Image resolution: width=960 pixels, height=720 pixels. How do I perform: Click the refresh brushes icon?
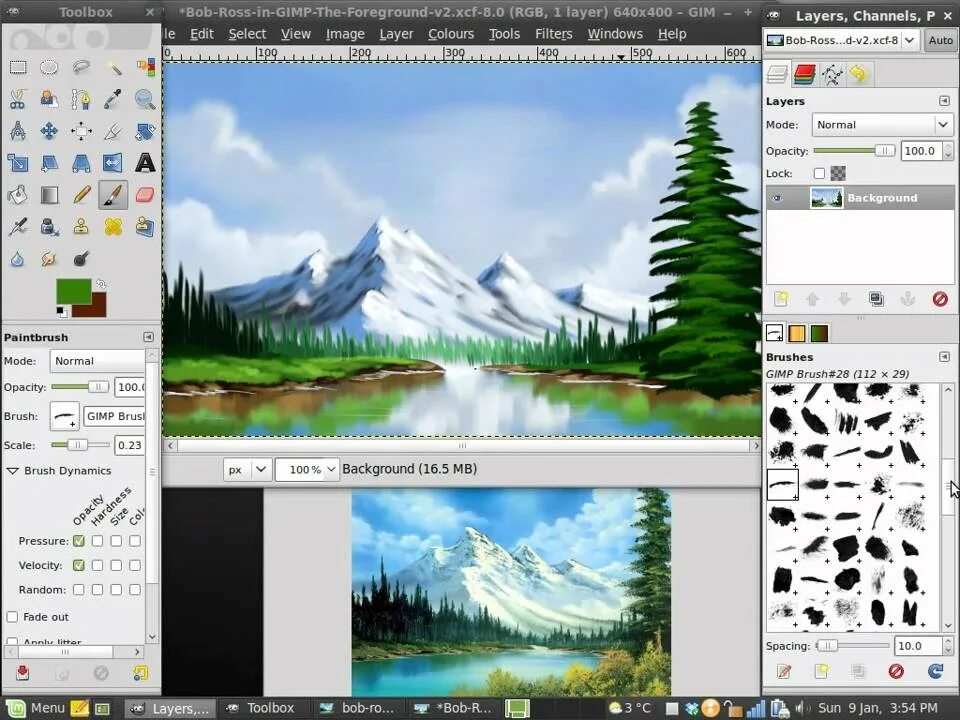pyautogui.click(x=936, y=671)
